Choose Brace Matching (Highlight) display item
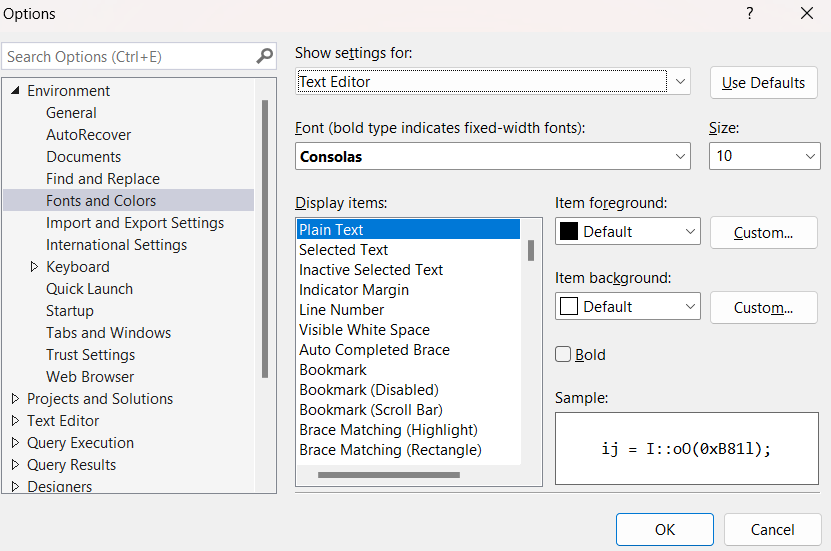 388,430
